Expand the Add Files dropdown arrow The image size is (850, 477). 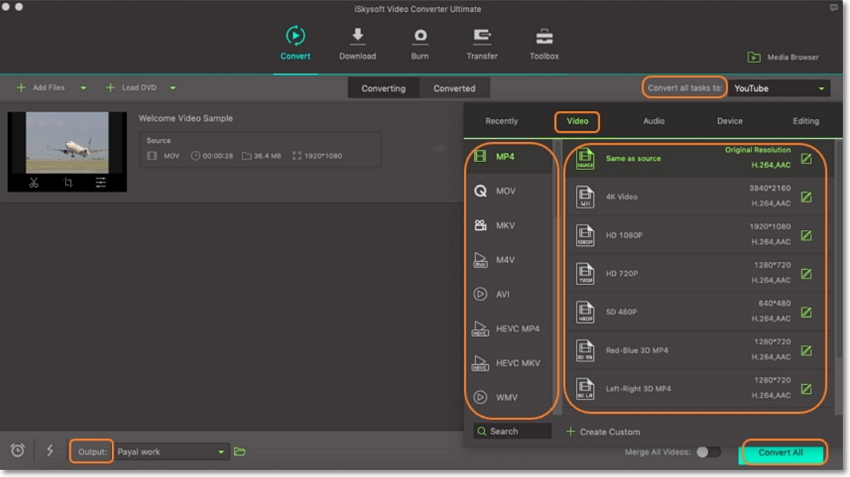click(83, 88)
